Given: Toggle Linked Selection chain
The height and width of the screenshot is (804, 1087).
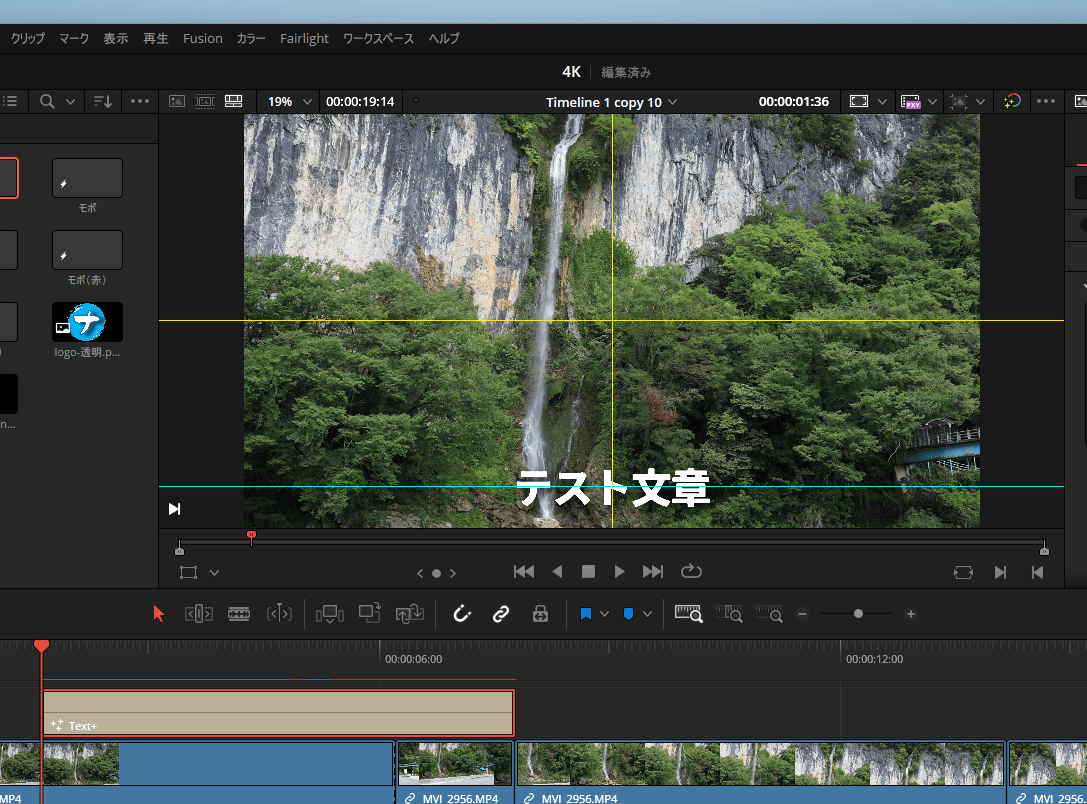Looking at the screenshot, I should [x=501, y=613].
